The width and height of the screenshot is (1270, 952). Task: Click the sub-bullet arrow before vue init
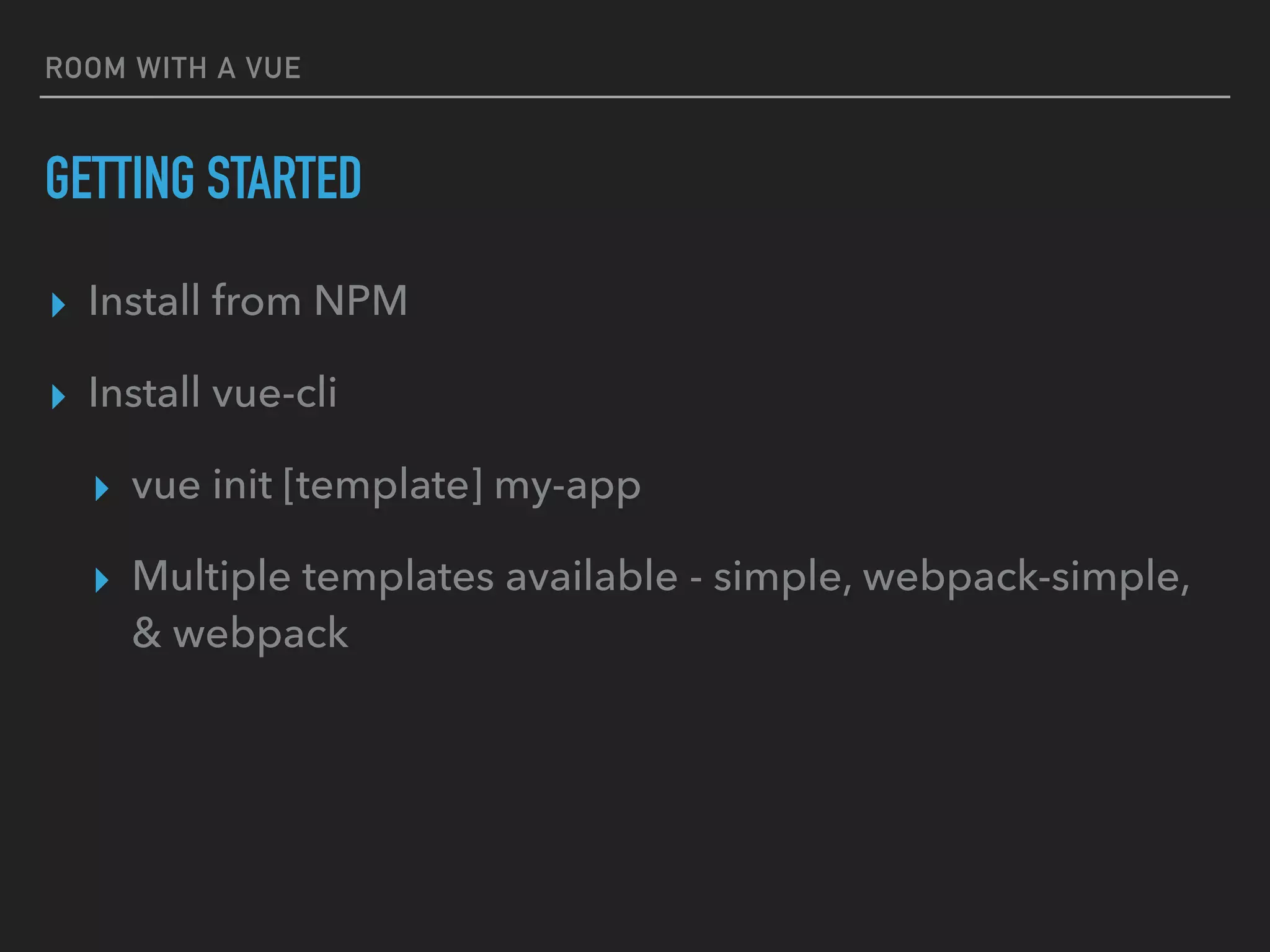click(x=102, y=488)
